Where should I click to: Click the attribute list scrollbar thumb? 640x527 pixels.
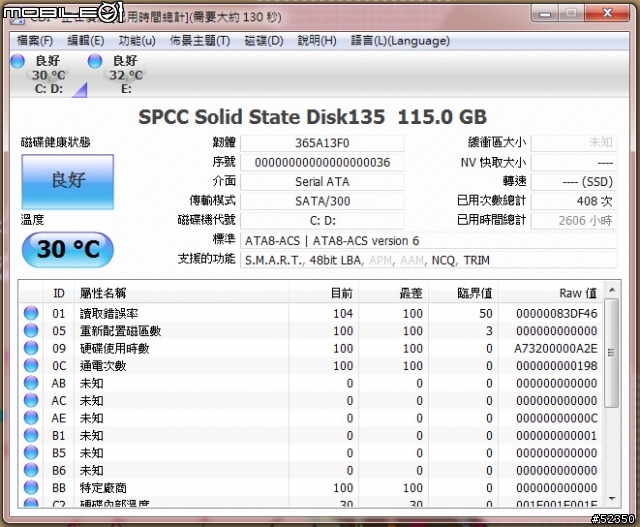click(x=611, y=353)
